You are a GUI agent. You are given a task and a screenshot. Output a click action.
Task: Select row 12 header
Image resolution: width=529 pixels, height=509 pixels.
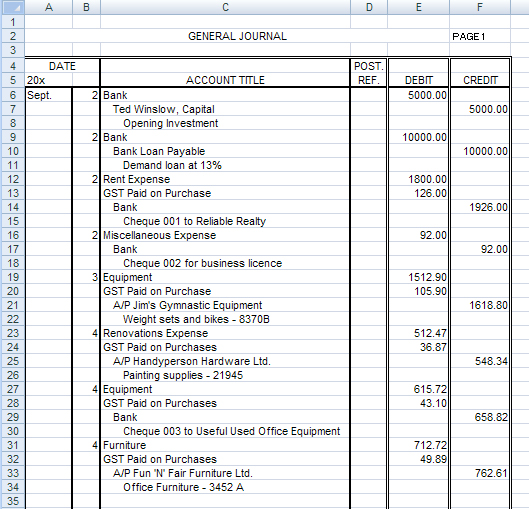pyautogui.click(x=13, y=179)
